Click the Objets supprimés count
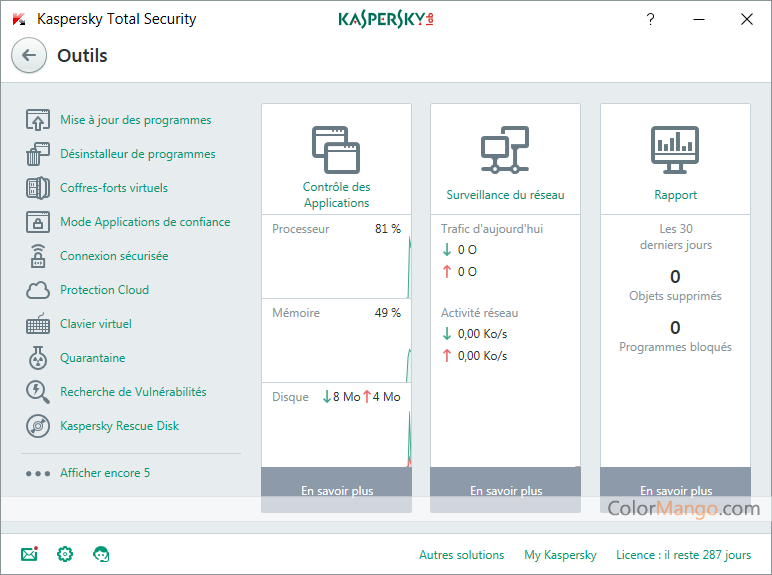This screenshot has height=575, width=772. pos(675,277)
